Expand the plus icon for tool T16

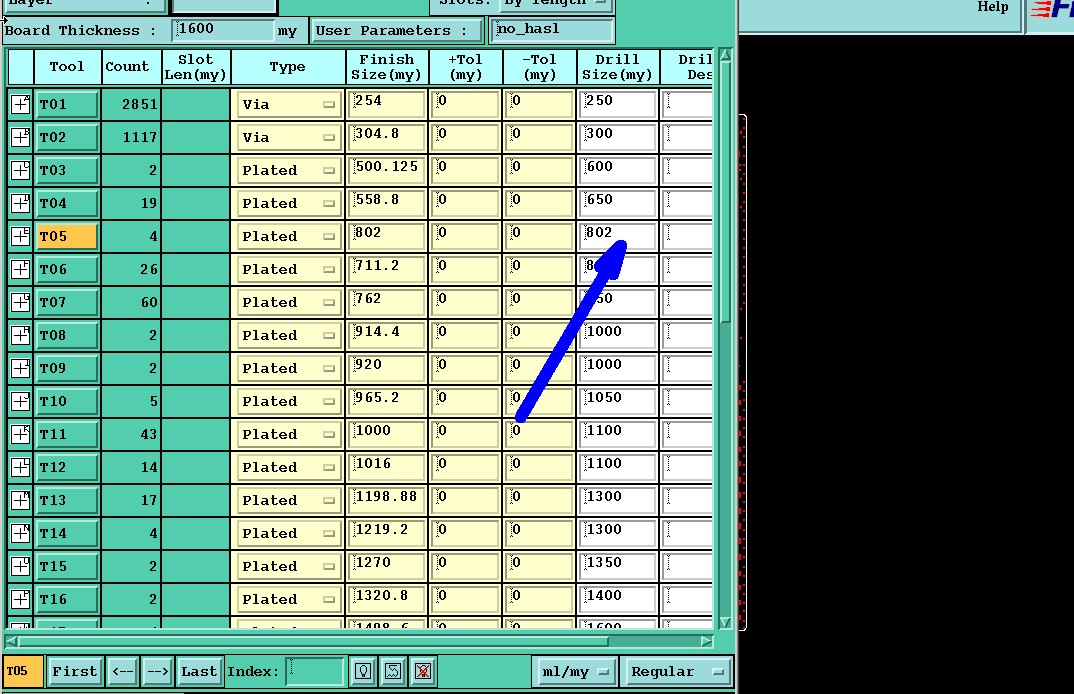point(20,599)
